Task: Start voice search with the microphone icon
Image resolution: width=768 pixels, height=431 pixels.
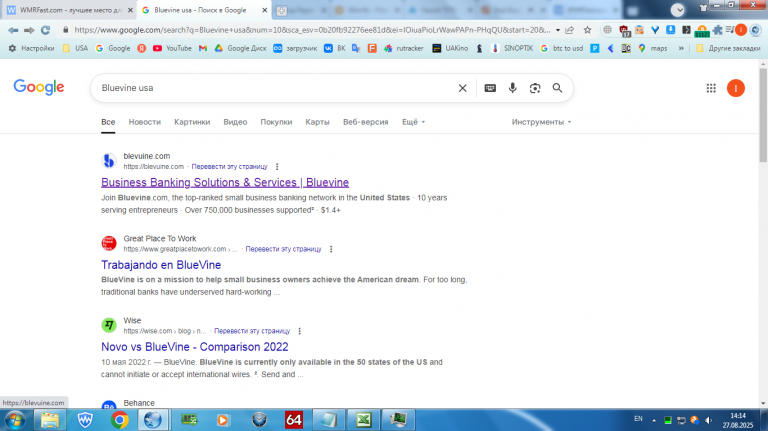Action: point(512,88)
